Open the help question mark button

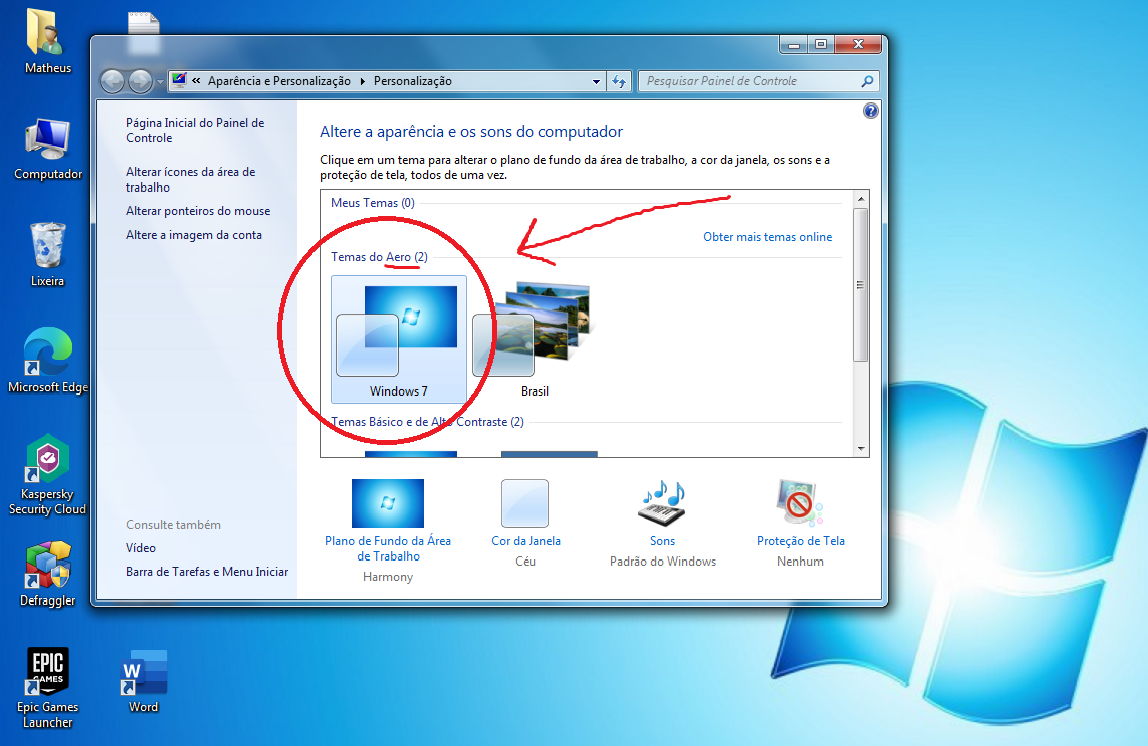[x=871, y=111]
